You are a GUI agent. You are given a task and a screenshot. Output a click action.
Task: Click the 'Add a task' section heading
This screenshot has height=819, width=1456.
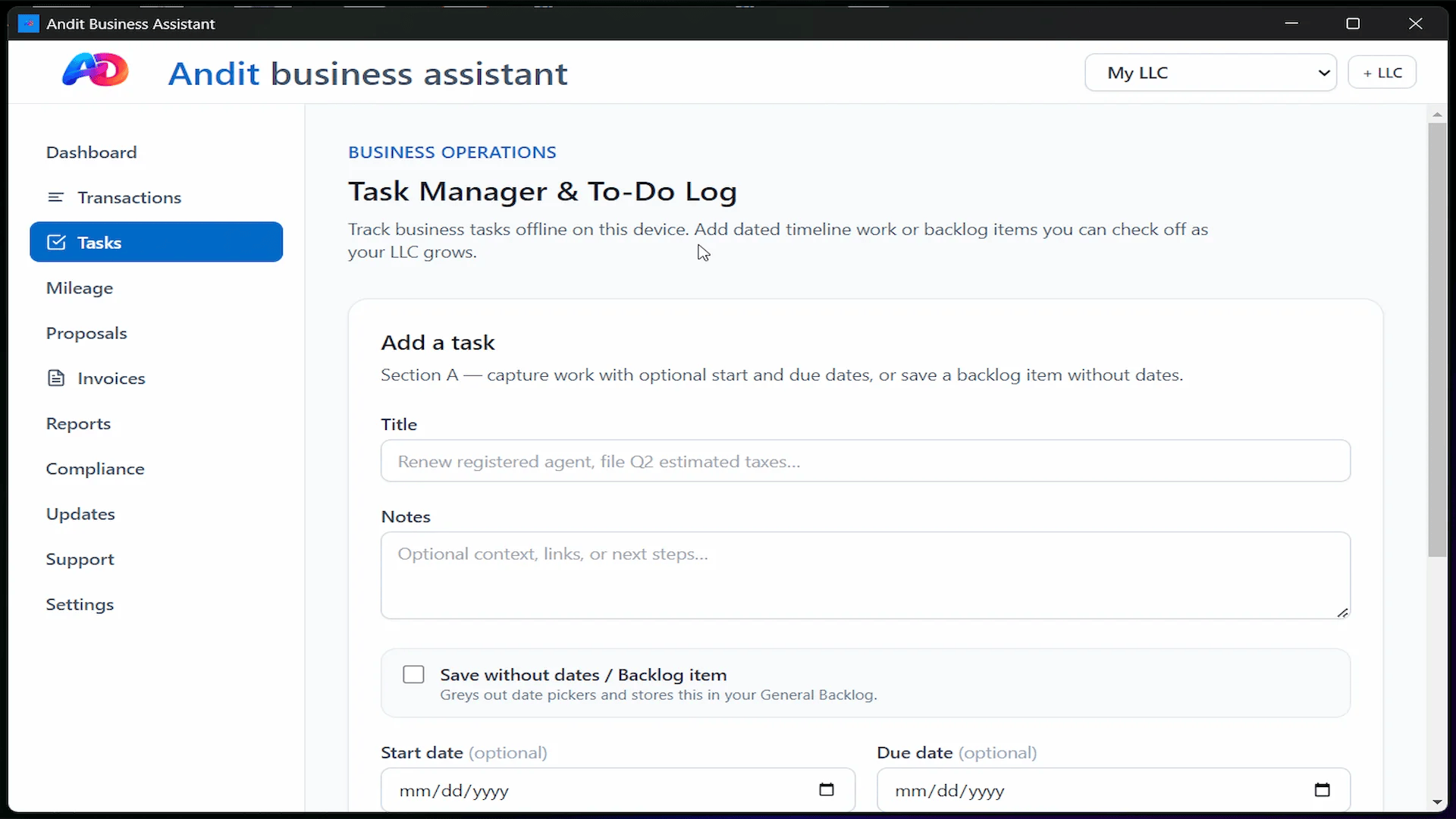point(438,343)
